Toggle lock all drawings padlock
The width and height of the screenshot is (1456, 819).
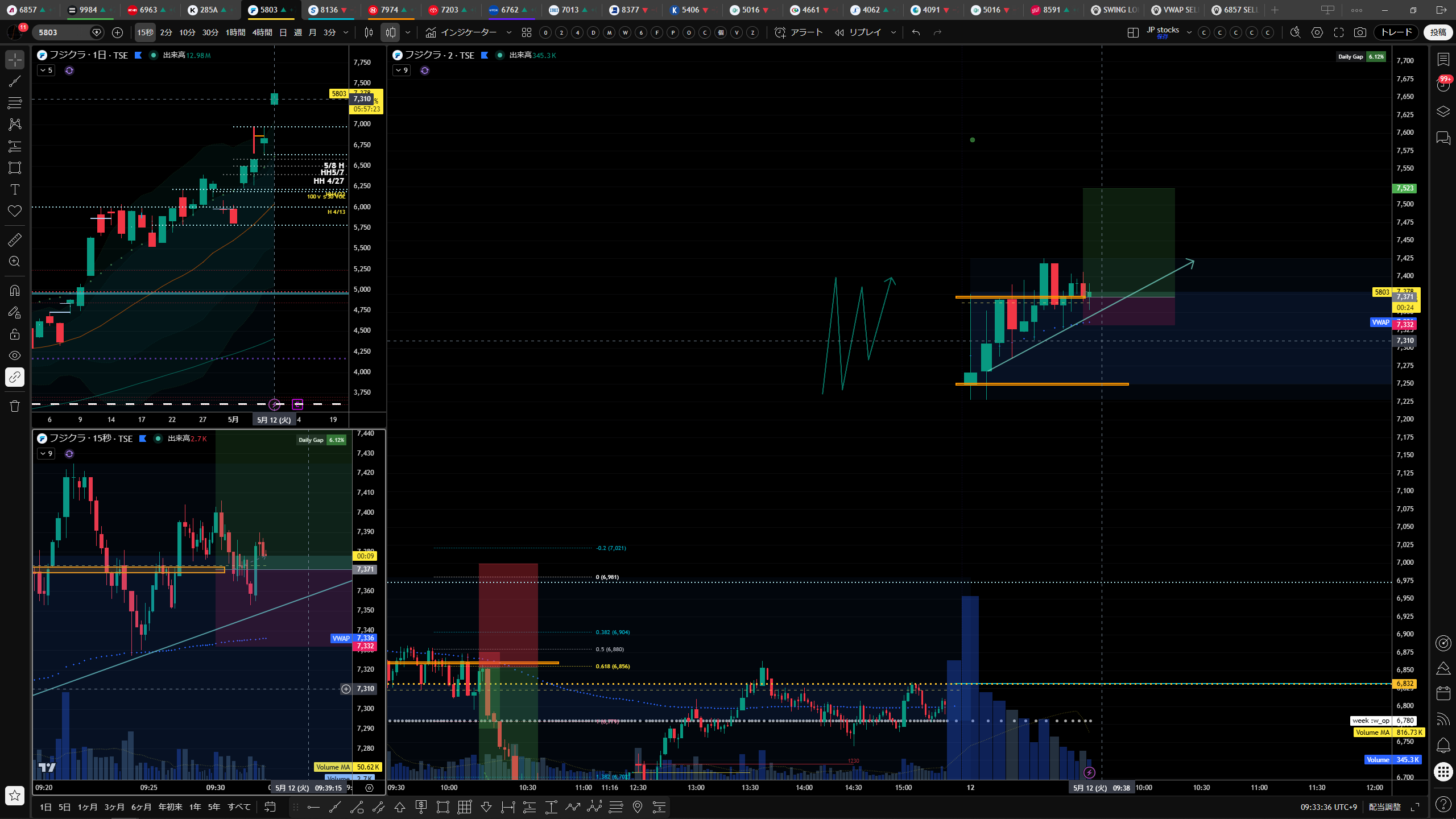tap(15, 334)
